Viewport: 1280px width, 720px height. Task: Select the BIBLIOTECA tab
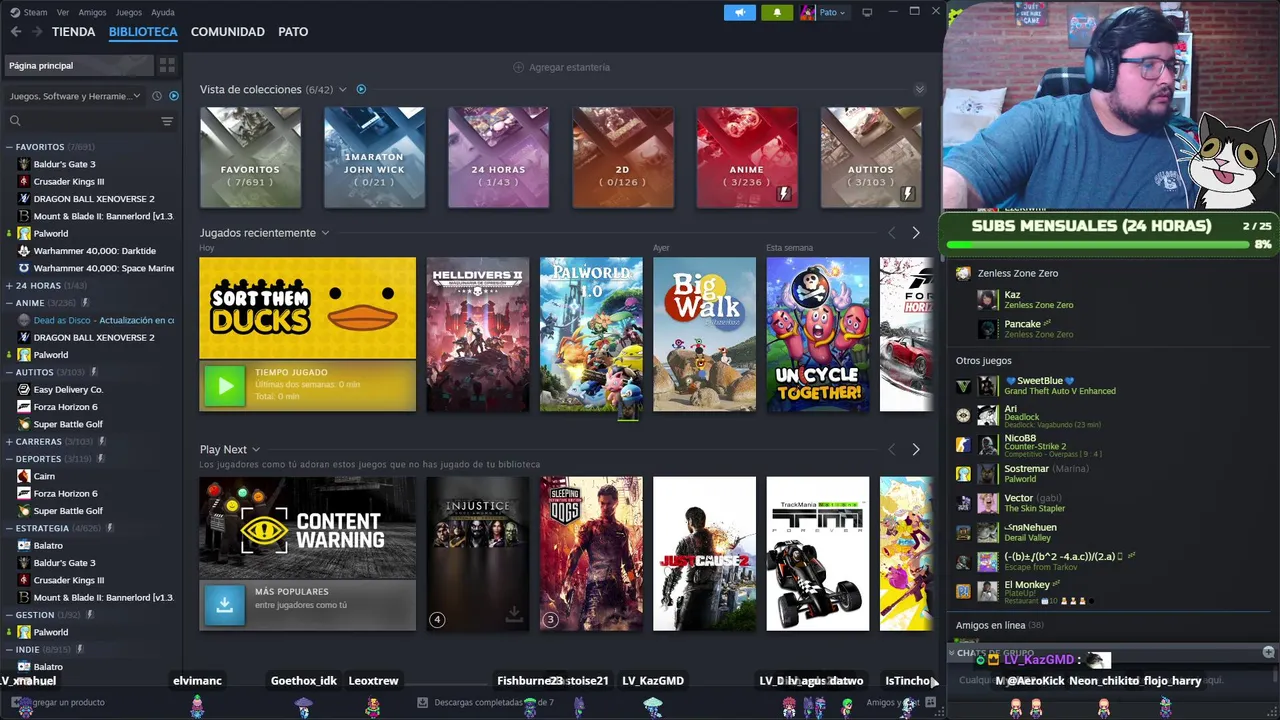pyautogui.click(x=143, y=32)
